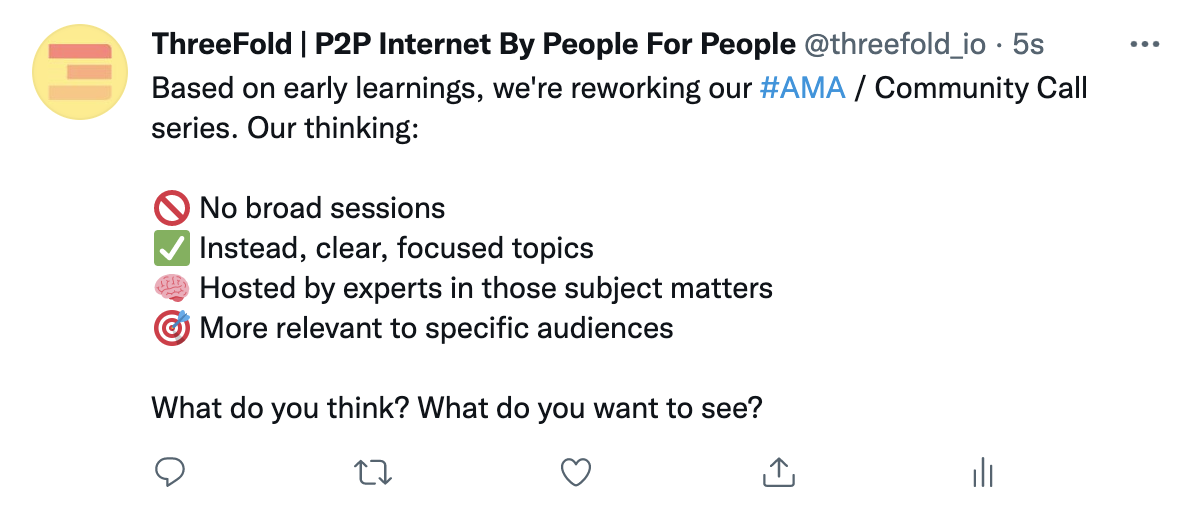Click the red prohibited sign emoji

point(171,208)
